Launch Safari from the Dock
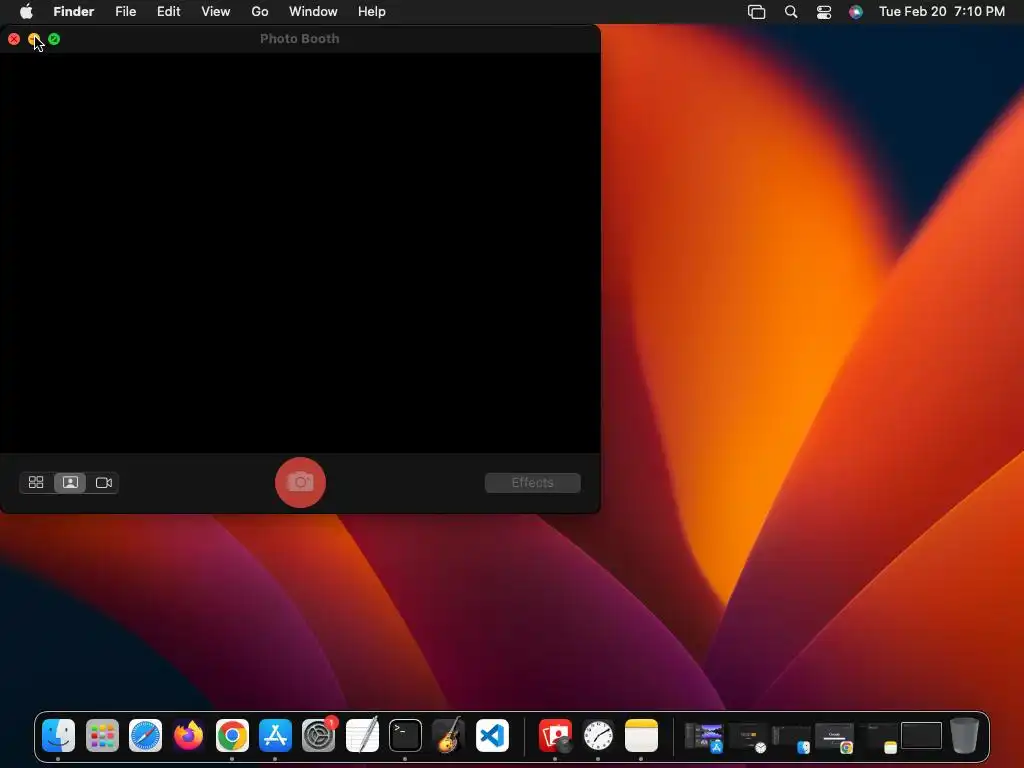Image resolution: width=1024 pixels, height=768 pixels. [x=145, y=736]
